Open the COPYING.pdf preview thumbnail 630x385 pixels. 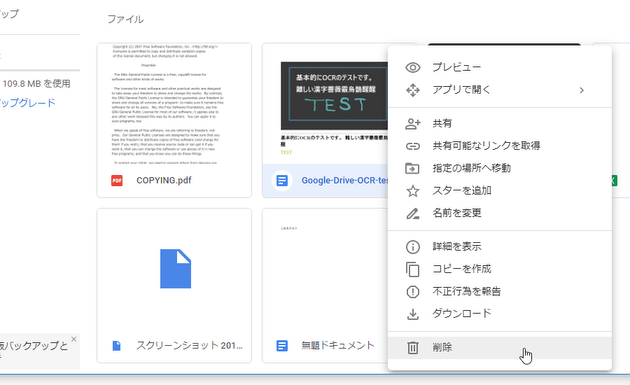click(174, 104)
